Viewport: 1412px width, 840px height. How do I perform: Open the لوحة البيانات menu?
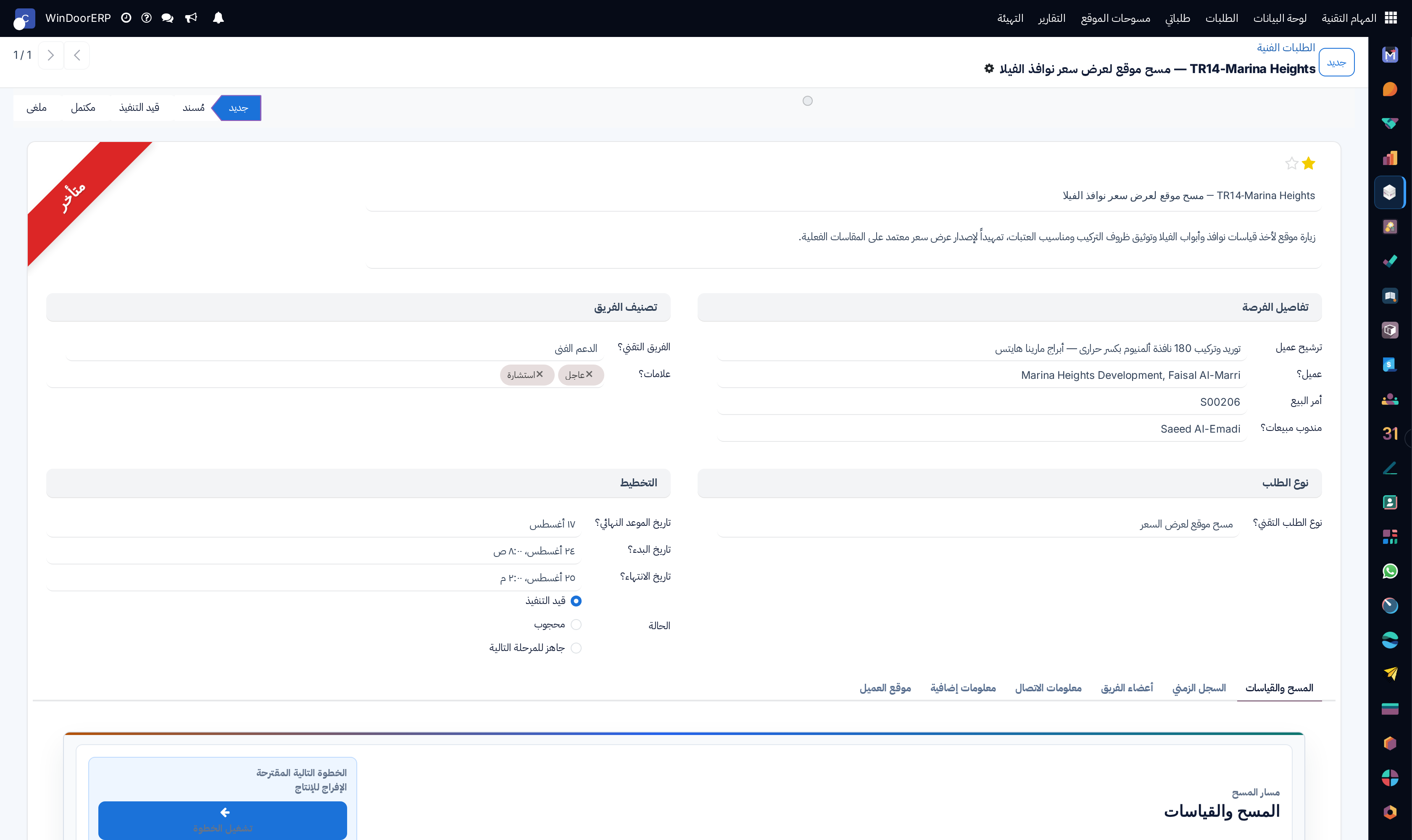click(x=1280, y=18)
